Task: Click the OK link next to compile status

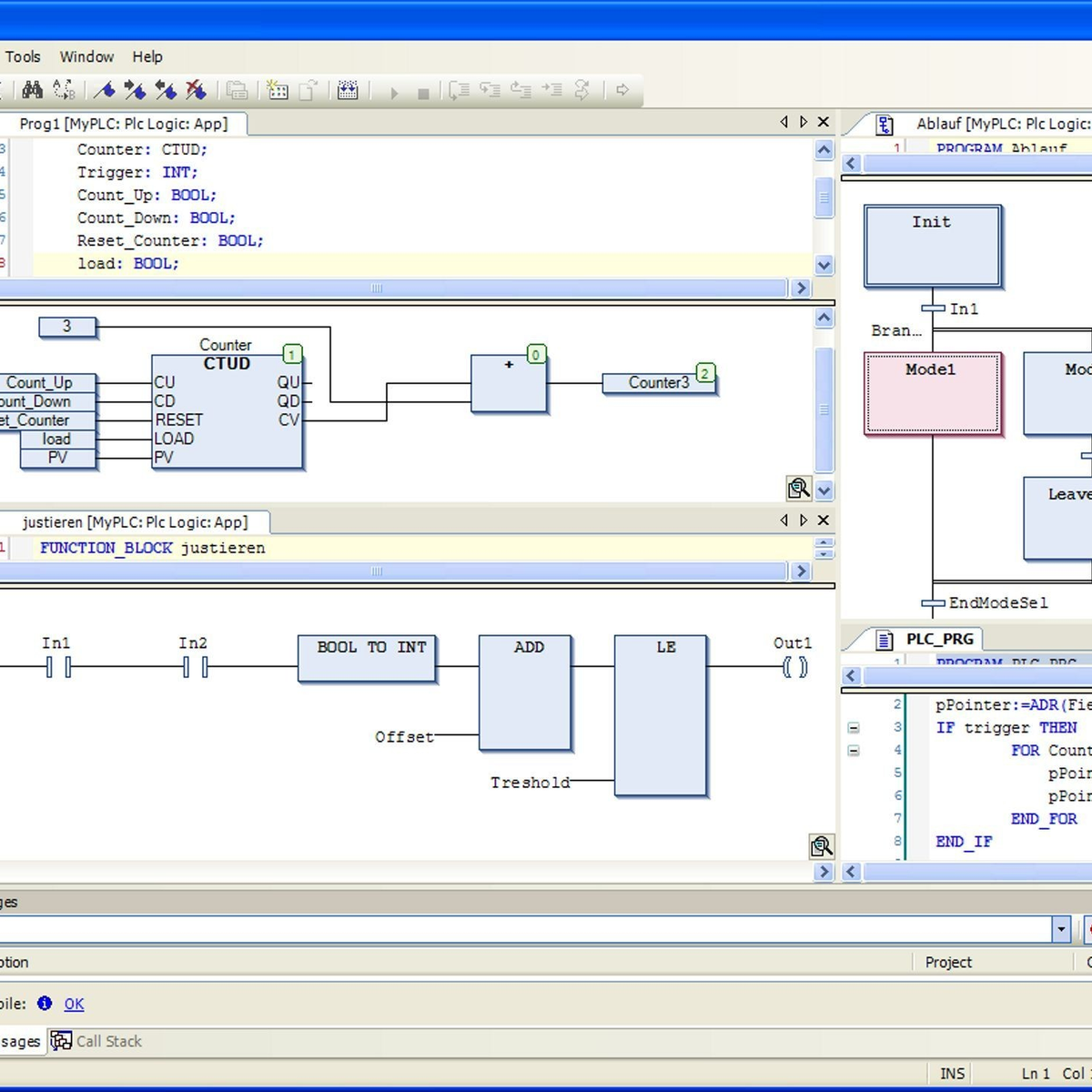Action: point(74,1004)
